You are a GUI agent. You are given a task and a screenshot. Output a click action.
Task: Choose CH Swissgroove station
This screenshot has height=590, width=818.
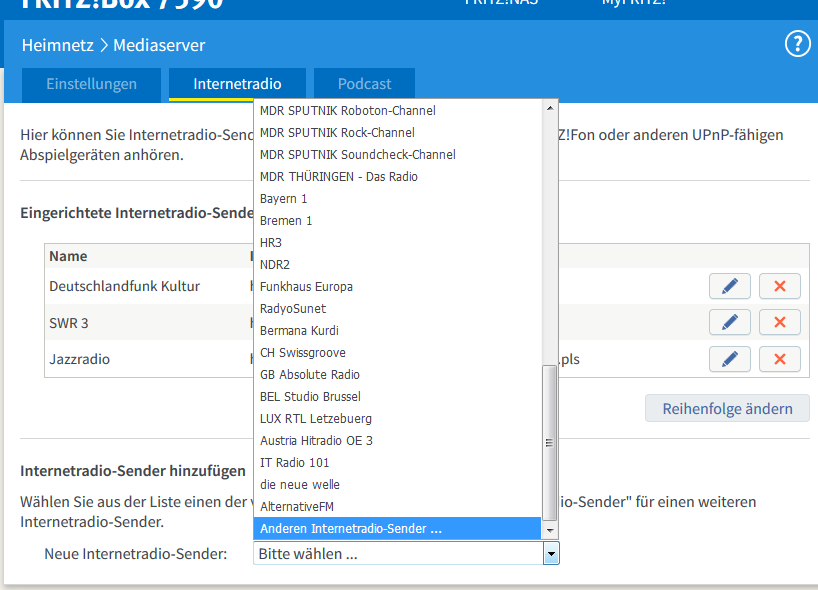click(398, 352)
